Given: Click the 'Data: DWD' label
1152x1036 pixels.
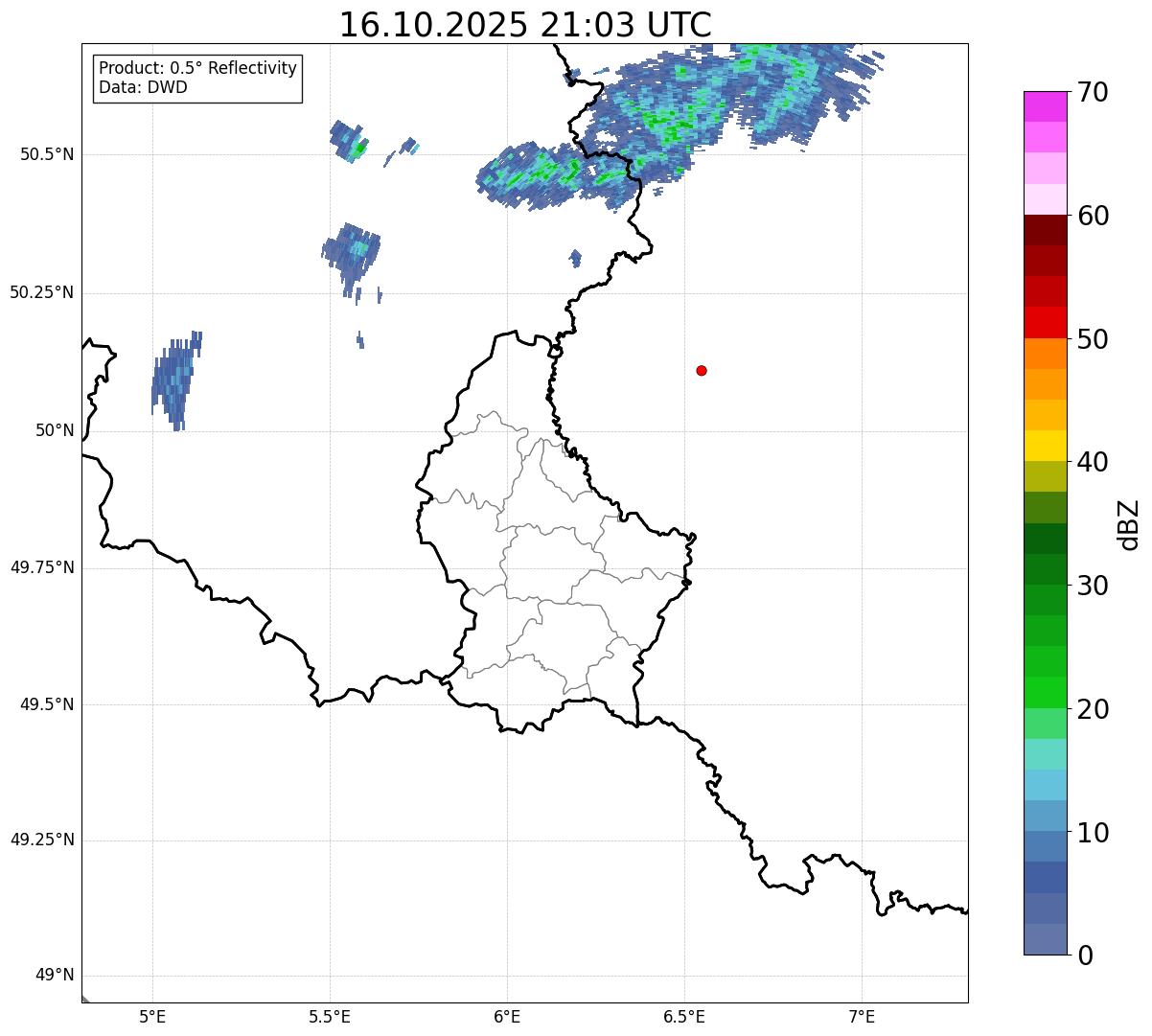Looking at the screenshot, I should tap(143, 87).
